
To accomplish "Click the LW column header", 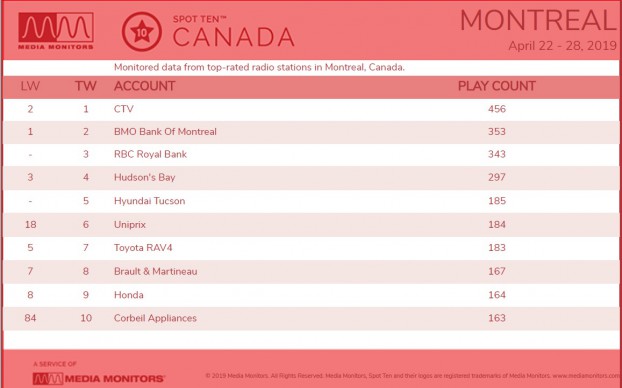I will tap(30, 86).
